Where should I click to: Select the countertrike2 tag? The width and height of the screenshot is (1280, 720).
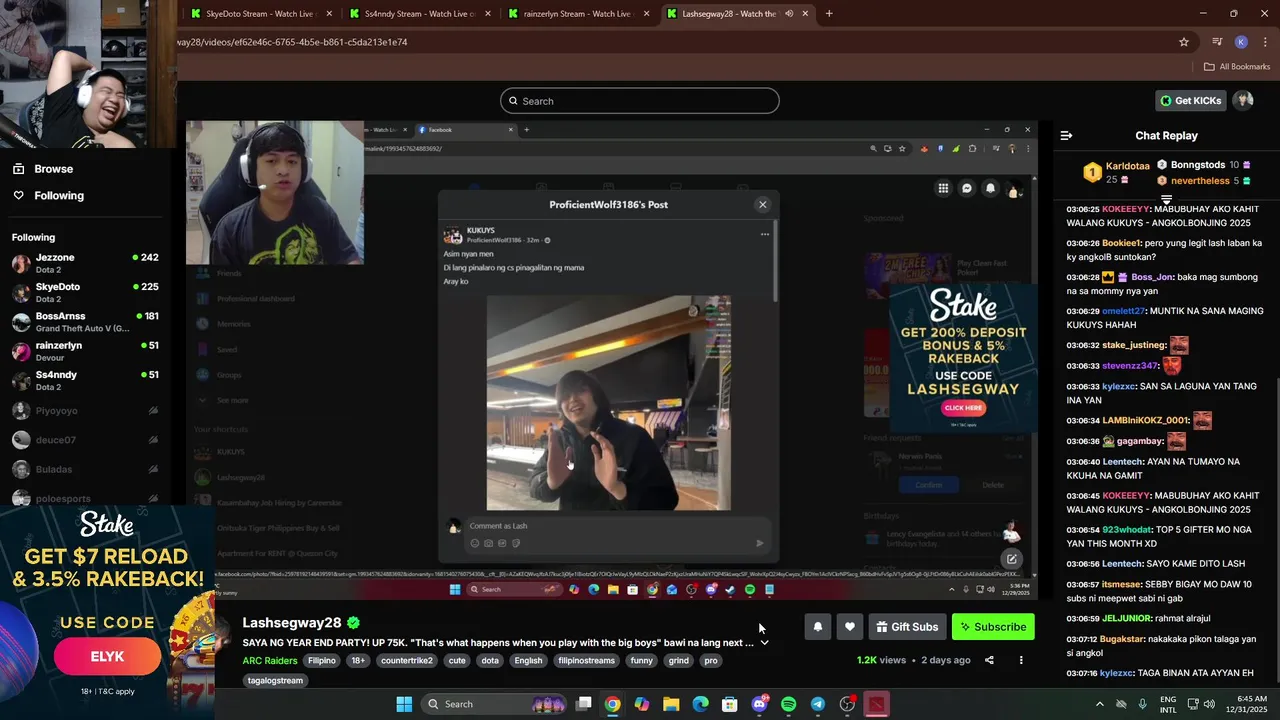click(407, 661)
